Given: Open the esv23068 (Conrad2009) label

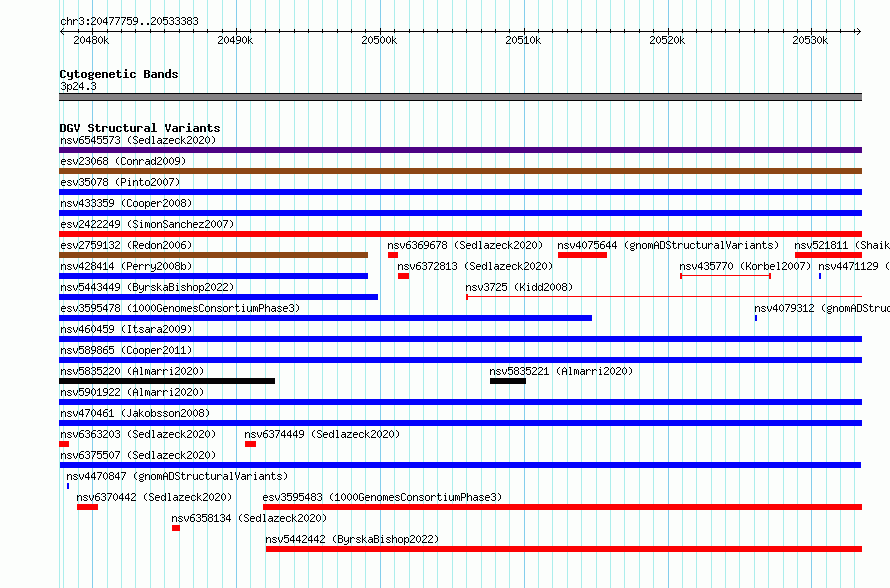Looking at the screenshot, I should (123, 161).
